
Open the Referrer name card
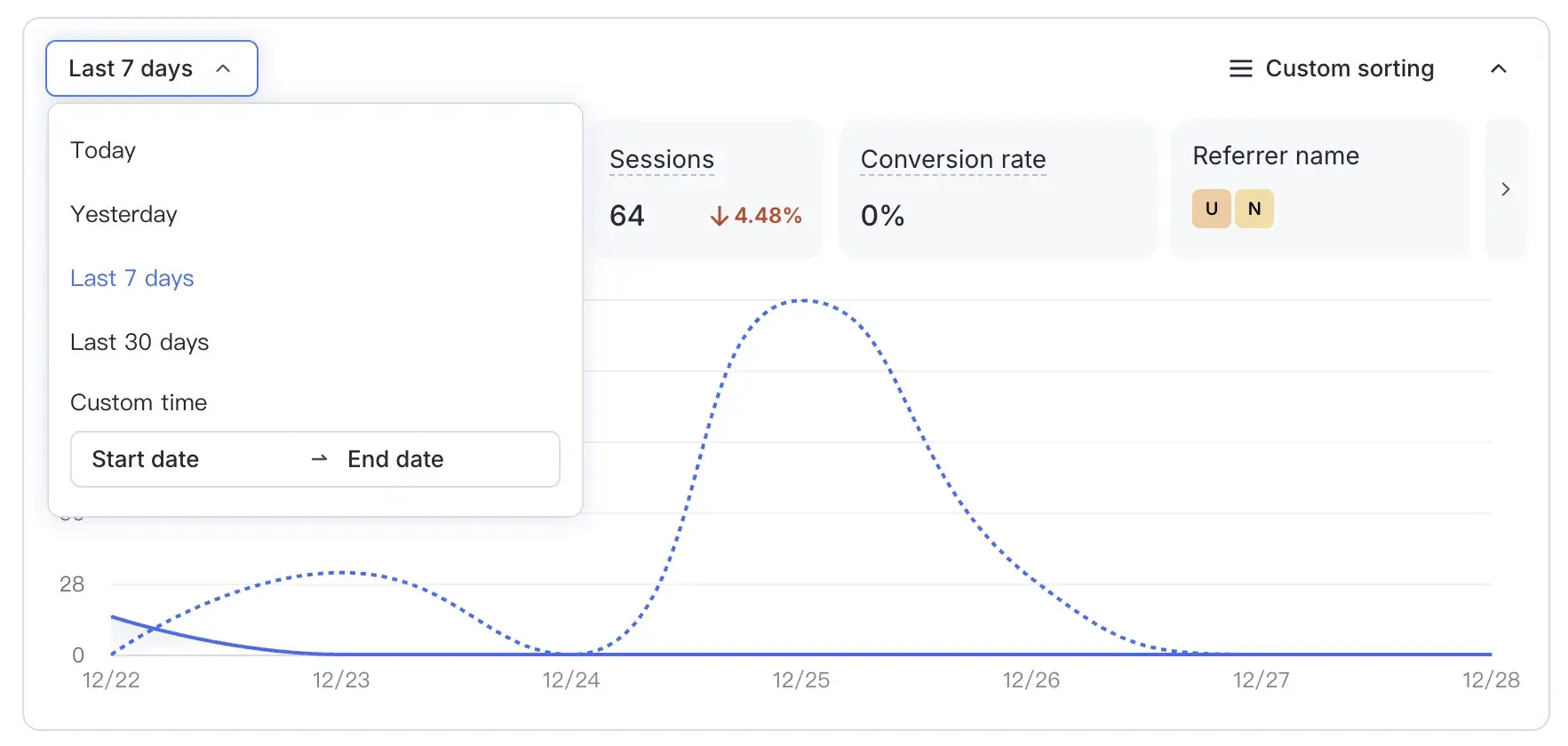1275,156
